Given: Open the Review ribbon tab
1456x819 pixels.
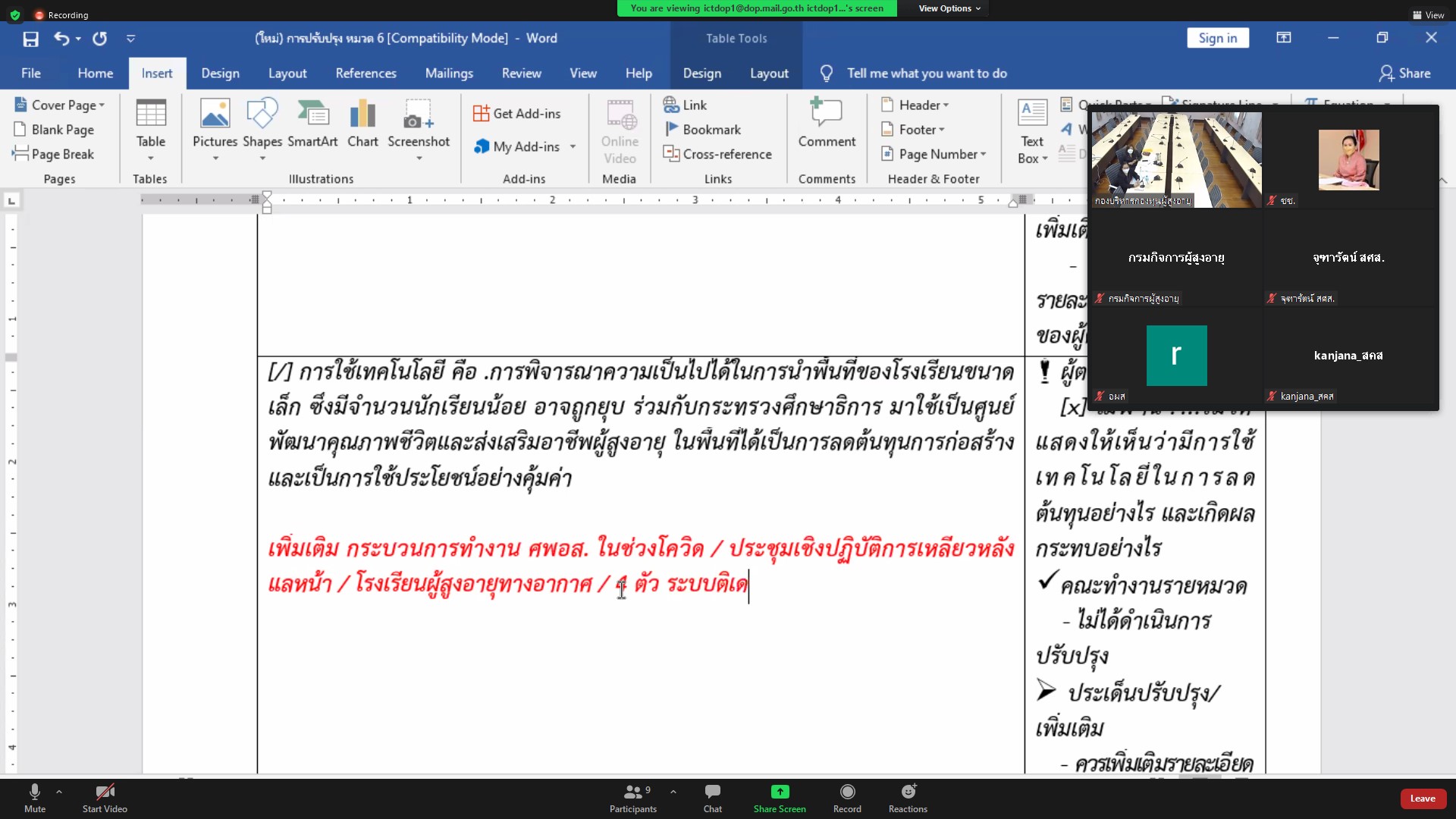Looking at the screenshot, I should tap(522, 74).
